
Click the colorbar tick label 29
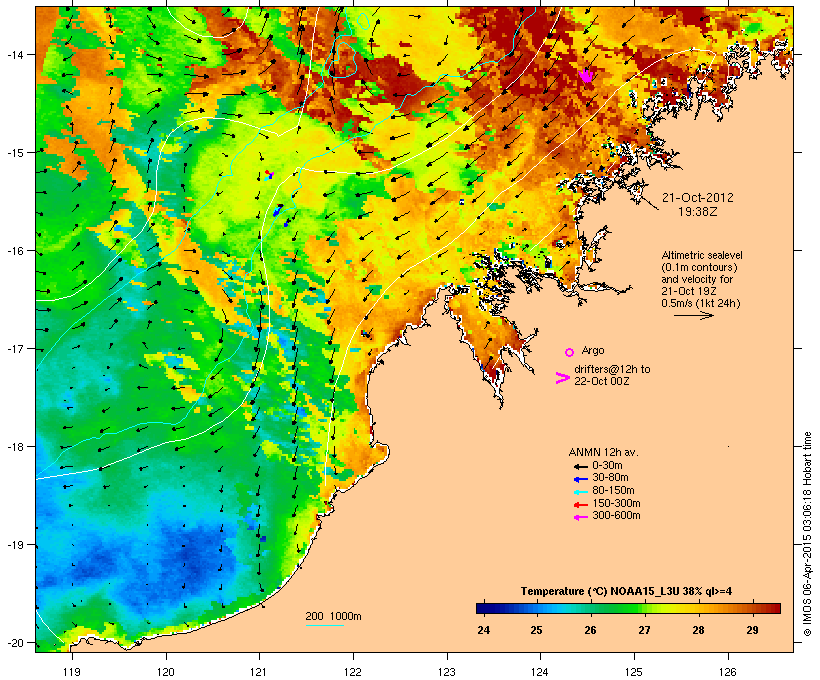pyautogui.click(x=752, y=630)
